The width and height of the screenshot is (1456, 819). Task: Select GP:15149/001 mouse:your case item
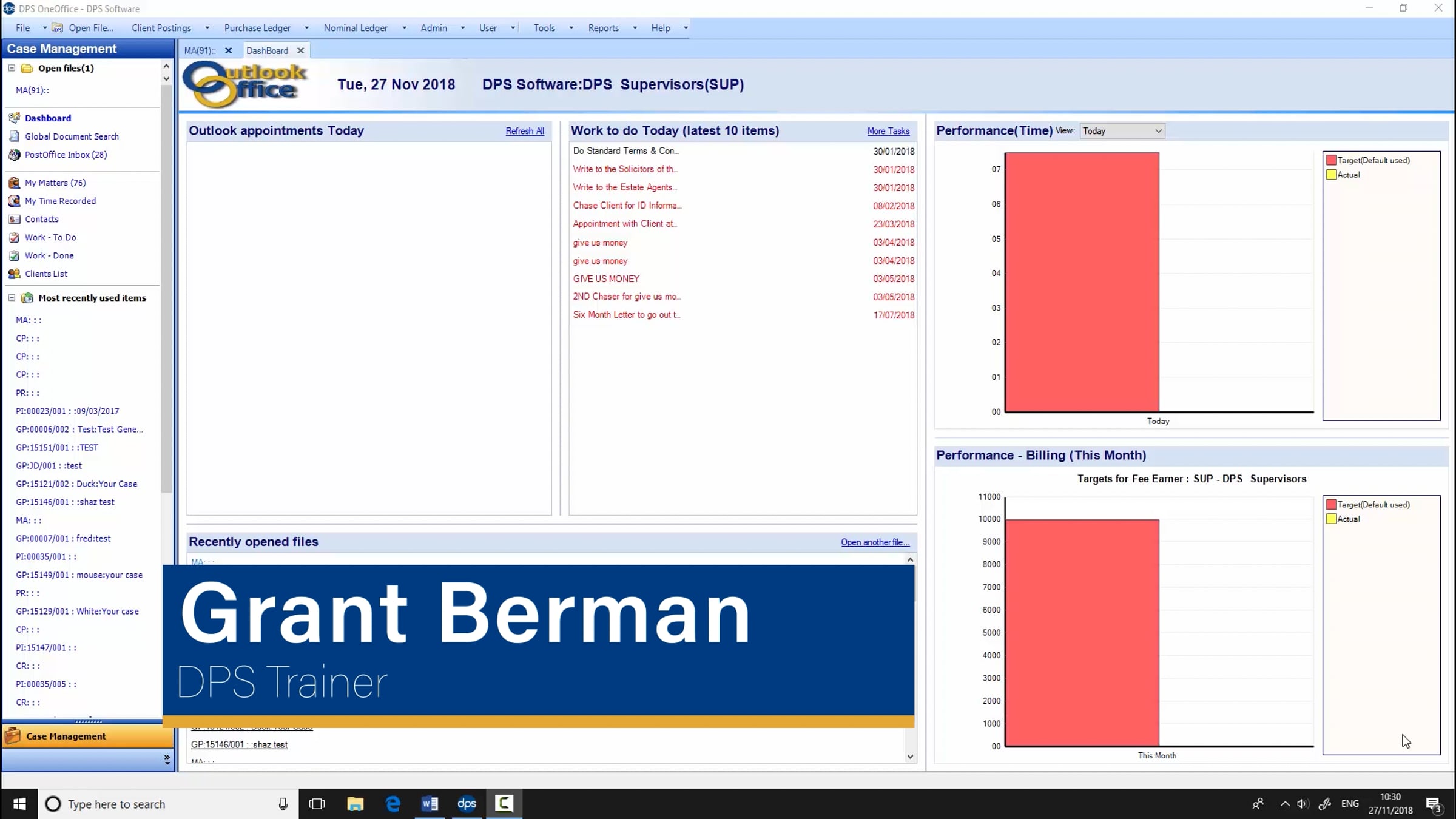pos(79,575)
